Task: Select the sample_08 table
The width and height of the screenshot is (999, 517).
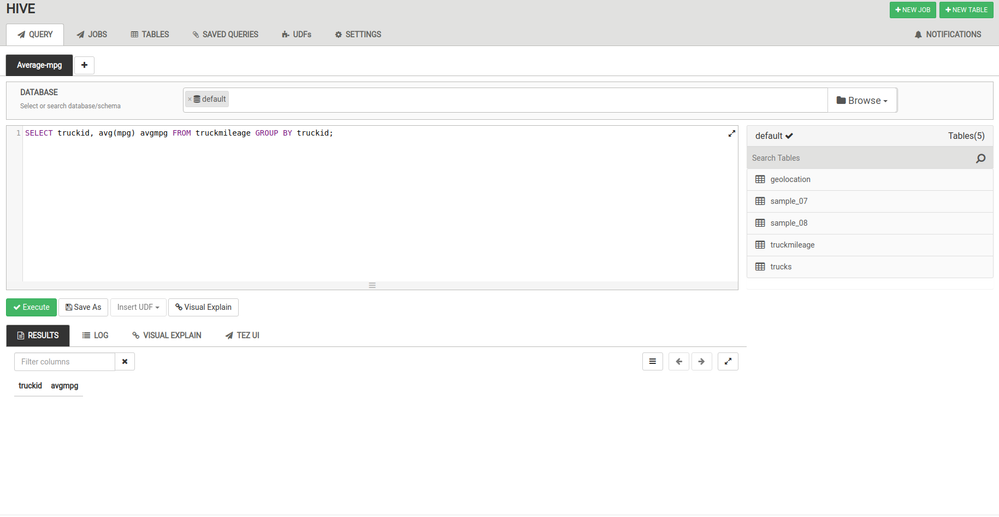Action: tap(870, 223)
